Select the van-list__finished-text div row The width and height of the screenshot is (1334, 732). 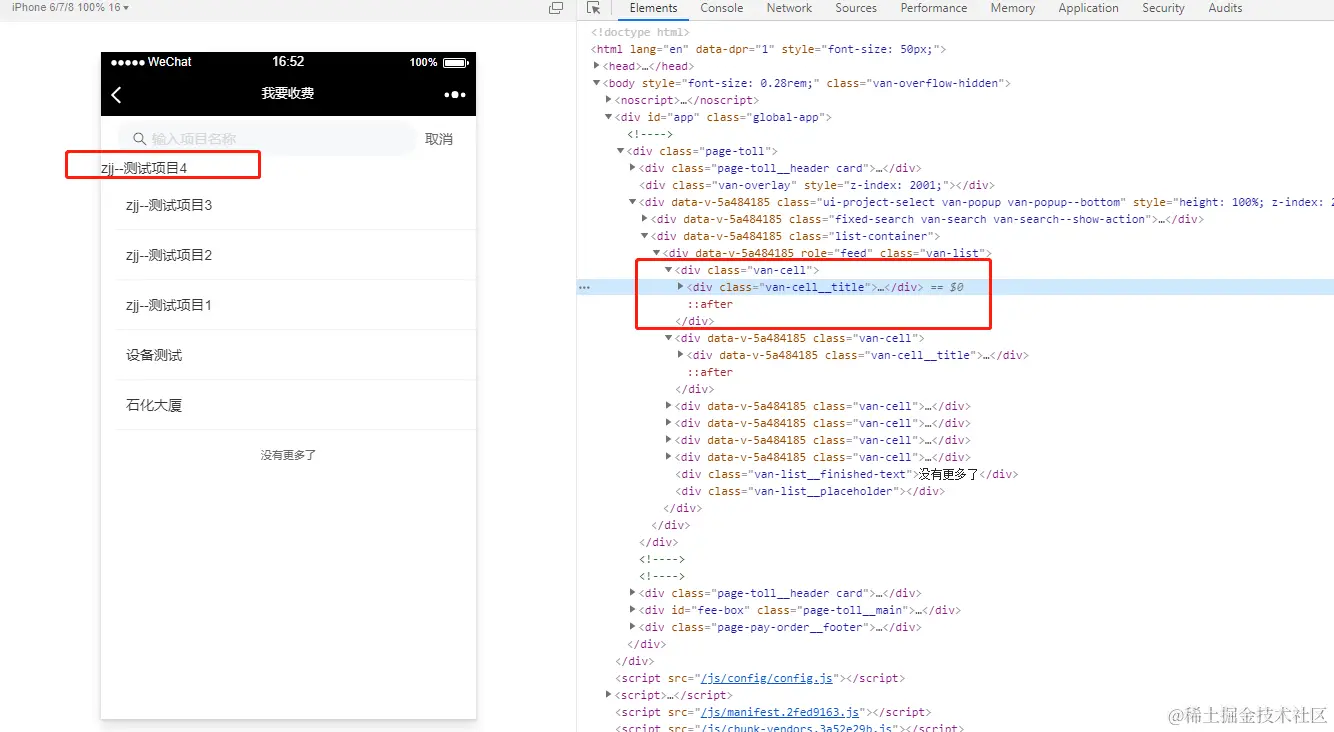point(847,474)
